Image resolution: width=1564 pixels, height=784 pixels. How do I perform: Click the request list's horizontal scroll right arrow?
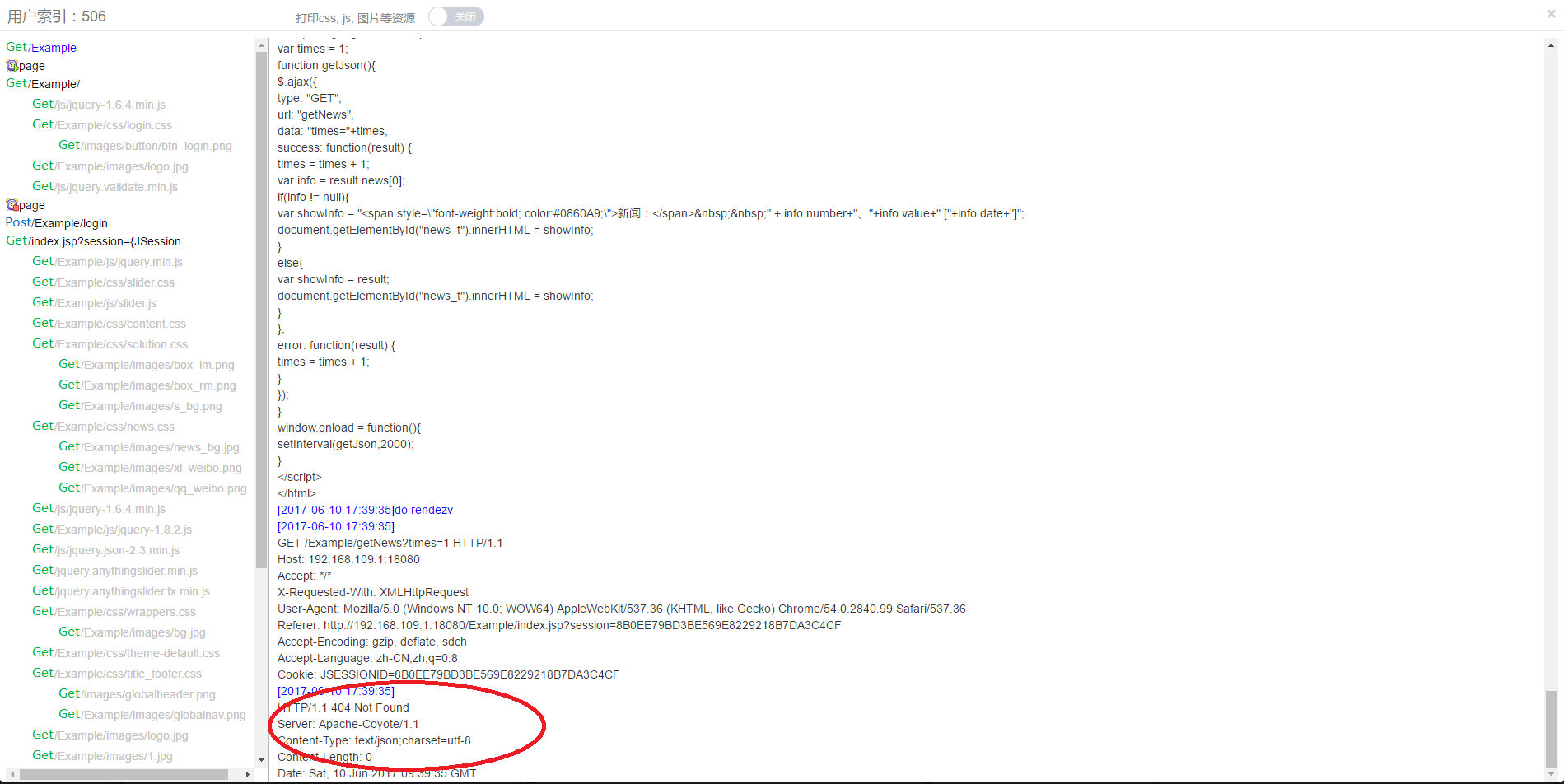tap(248, 774)
